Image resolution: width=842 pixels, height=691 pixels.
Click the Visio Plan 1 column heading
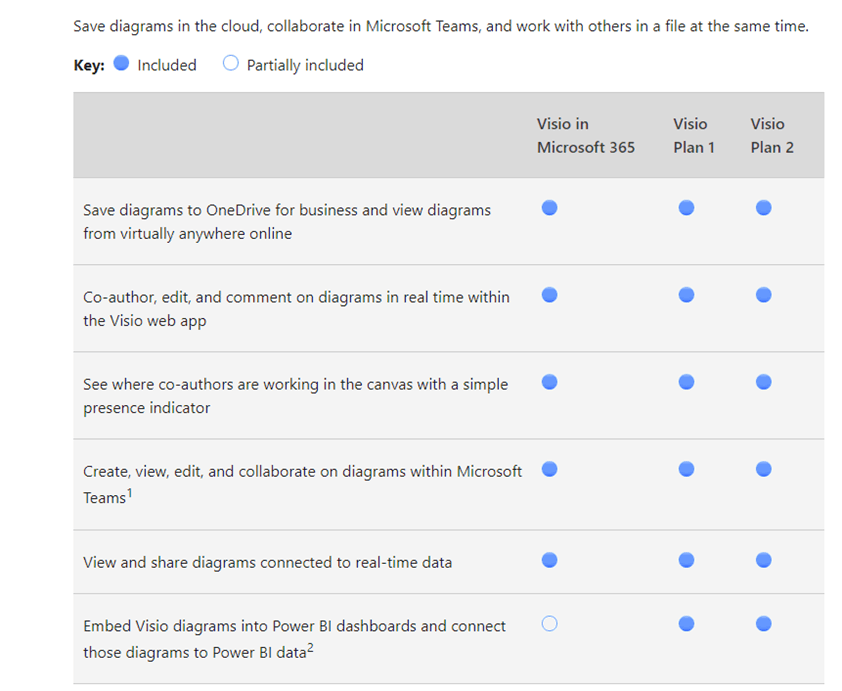click(x=694, y=135)
